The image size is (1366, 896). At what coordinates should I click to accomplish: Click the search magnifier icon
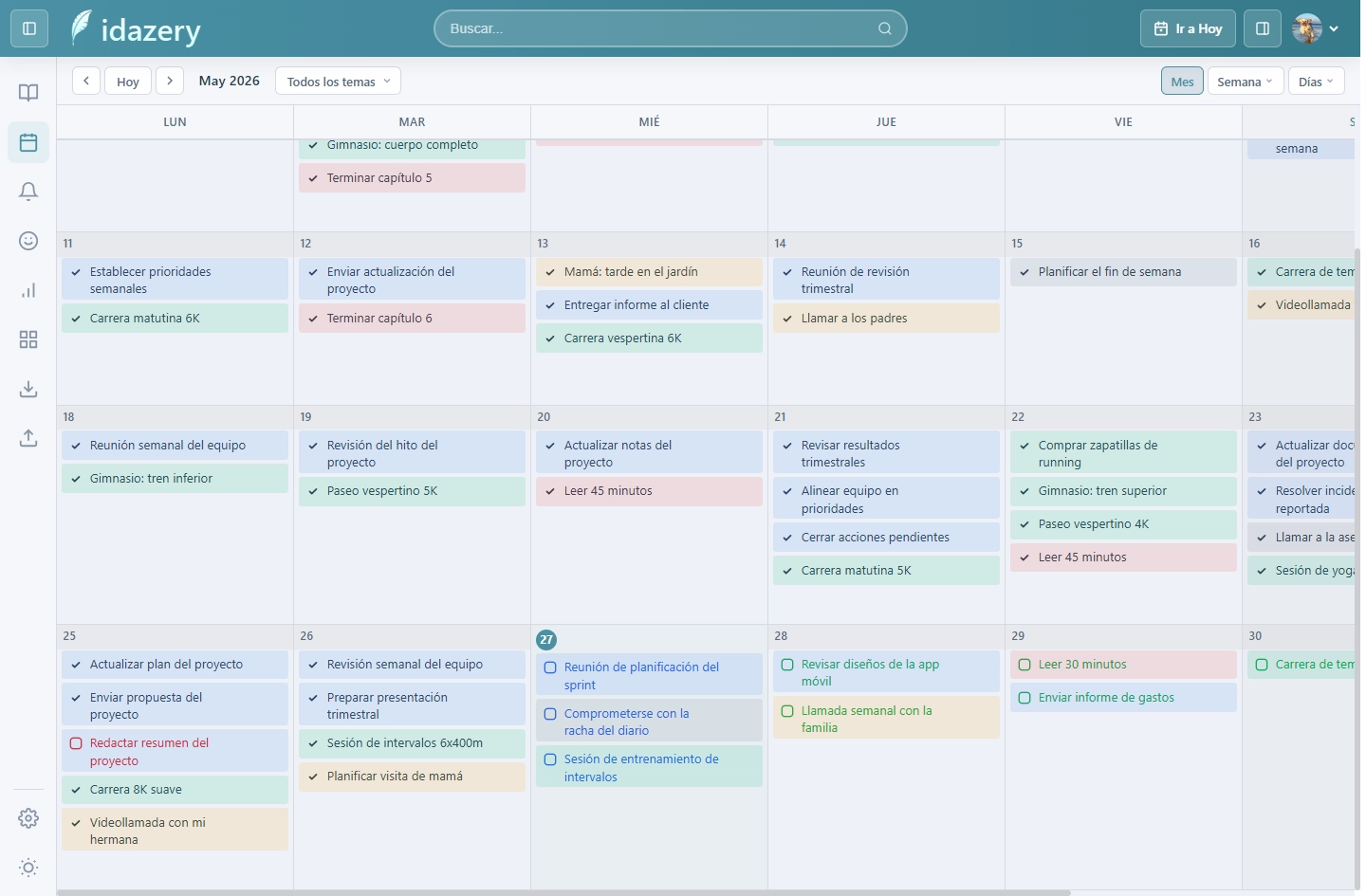click(884, 28)
